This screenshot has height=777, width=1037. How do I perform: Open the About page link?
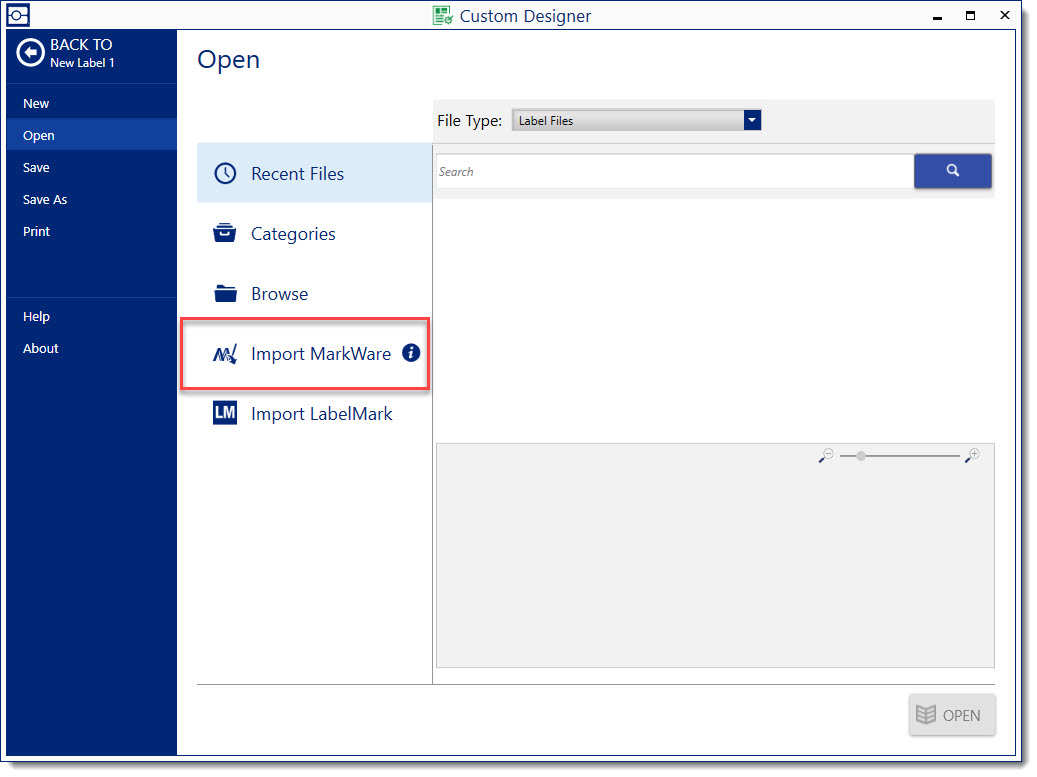[41, 348]
